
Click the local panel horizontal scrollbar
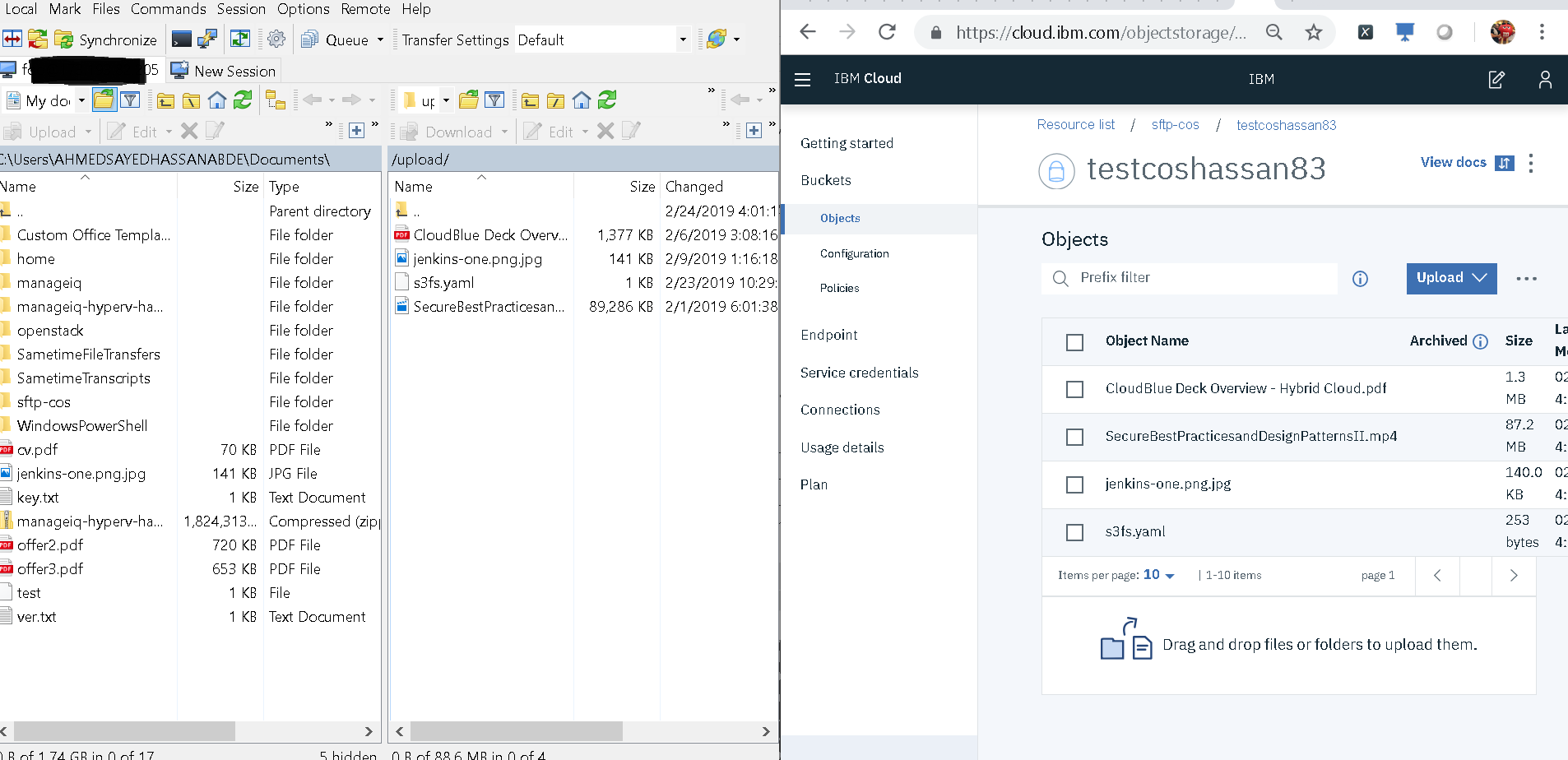pos(124,731)
